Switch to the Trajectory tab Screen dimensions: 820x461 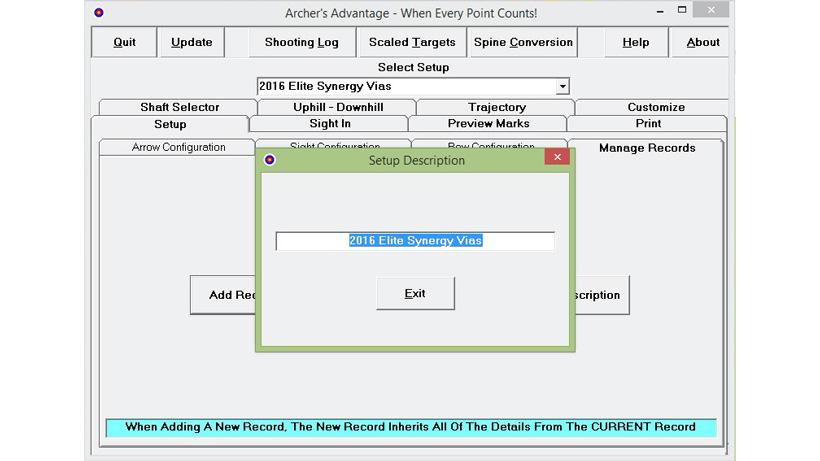pos(496,107)
